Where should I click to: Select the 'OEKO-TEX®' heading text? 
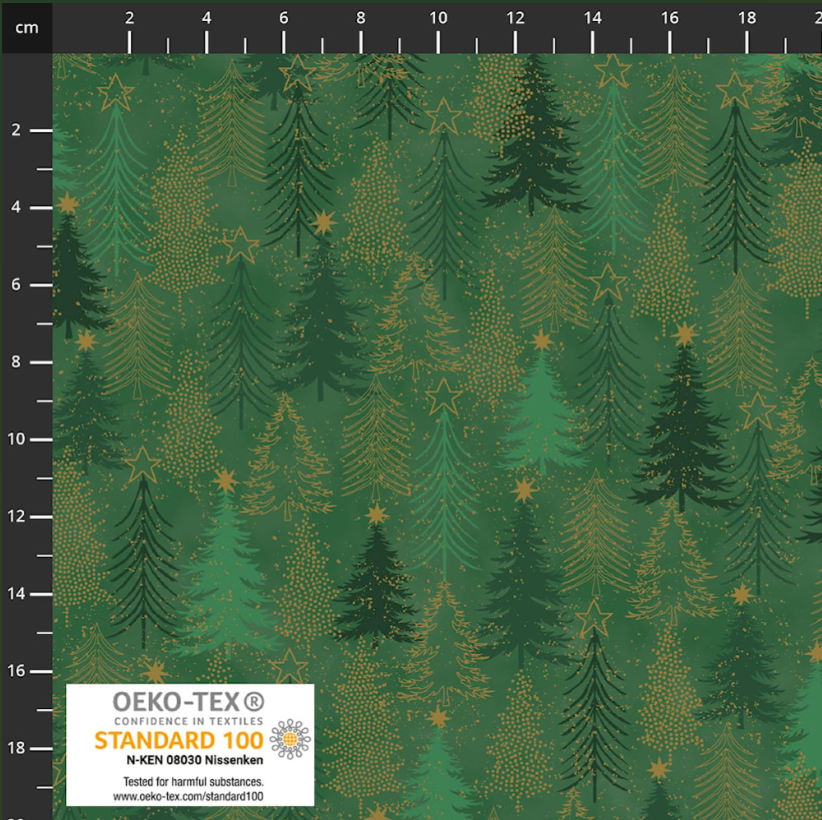[x=189, y=702]
